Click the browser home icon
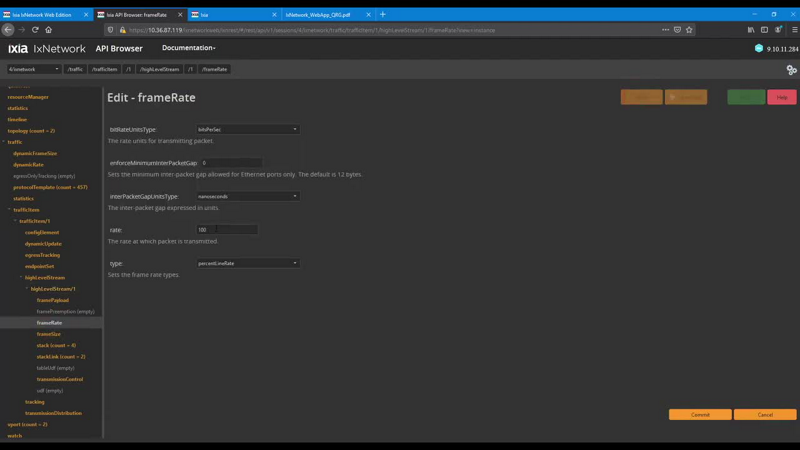Viewport: 800px width, 450px height. click(x=48, y=30)
